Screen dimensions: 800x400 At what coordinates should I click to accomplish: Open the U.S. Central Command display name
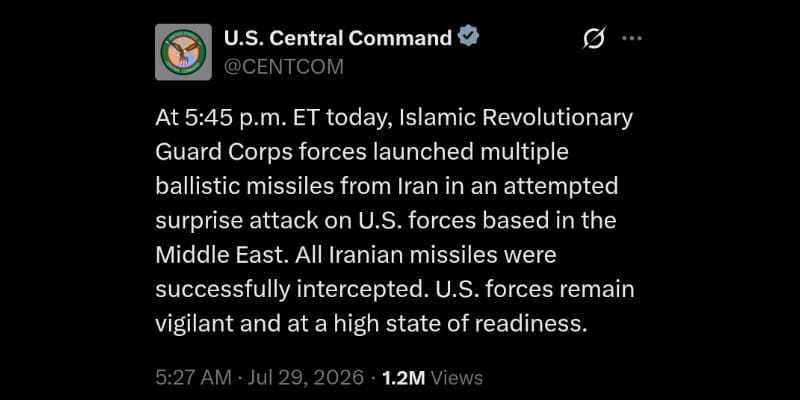tap(338, 38)
